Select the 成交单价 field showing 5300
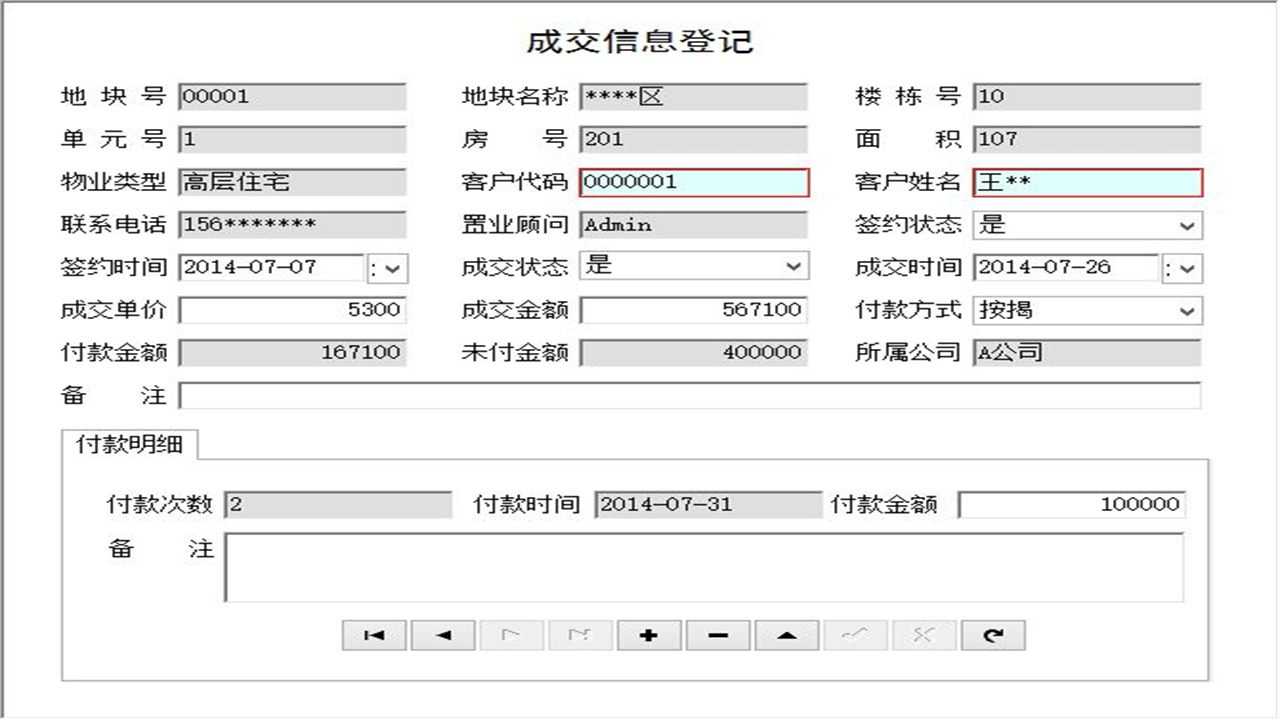Screen dimensions: 1280x720 [290, 310]
